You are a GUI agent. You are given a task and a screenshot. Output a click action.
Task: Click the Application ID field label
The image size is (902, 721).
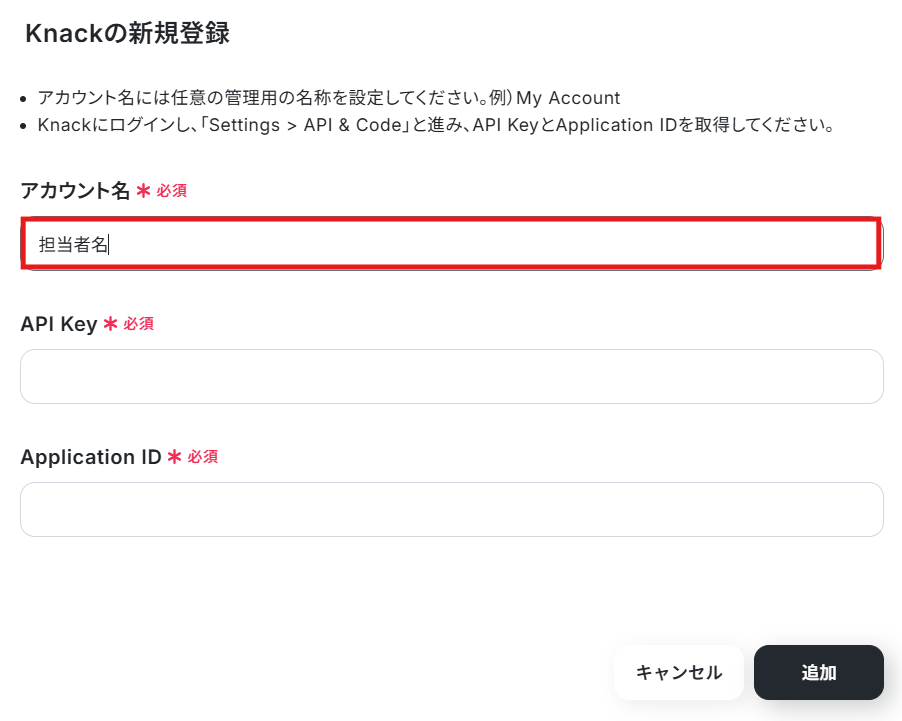[91, 457]
